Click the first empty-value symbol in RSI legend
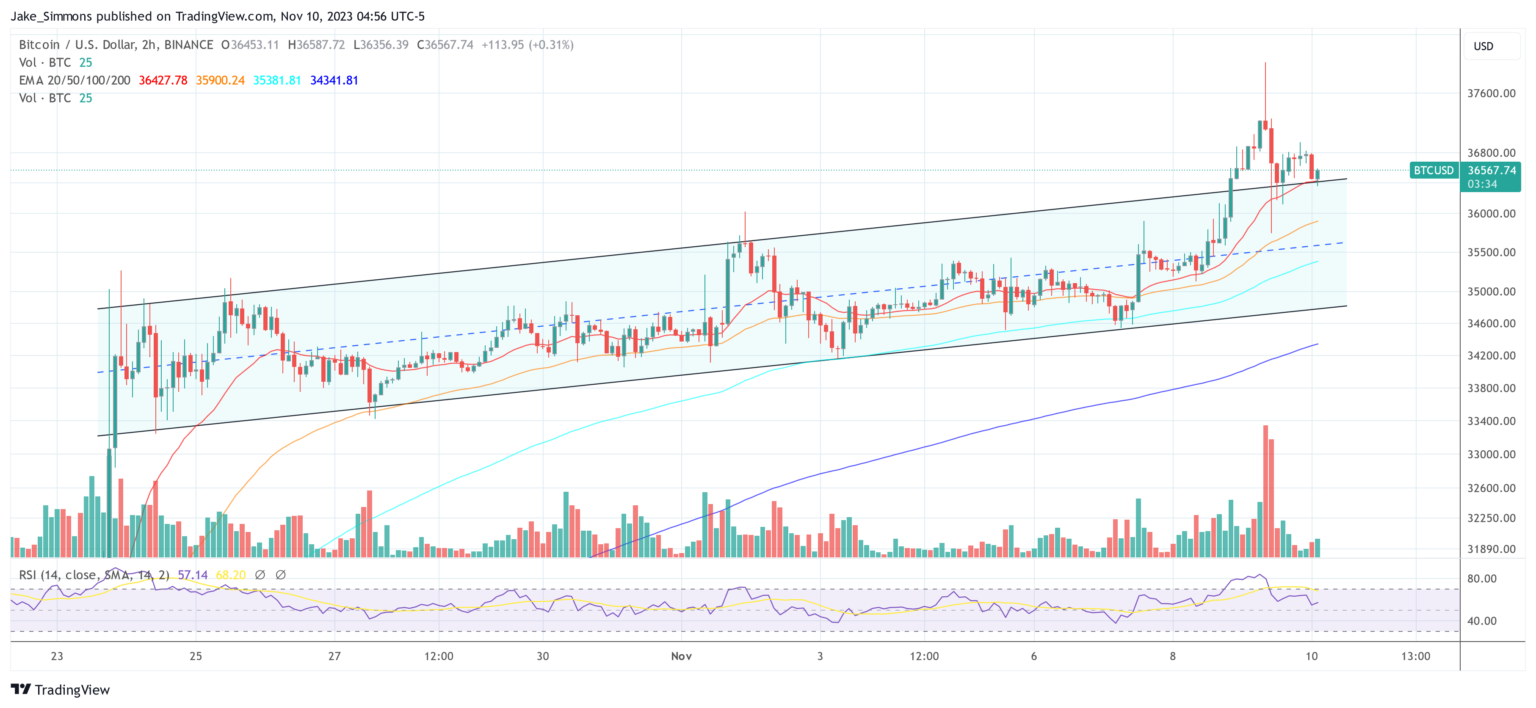 click(x=259, y=575)
